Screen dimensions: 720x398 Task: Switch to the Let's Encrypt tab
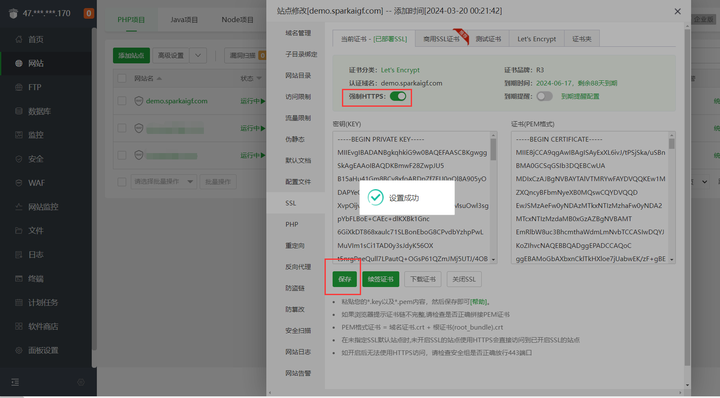536,39
